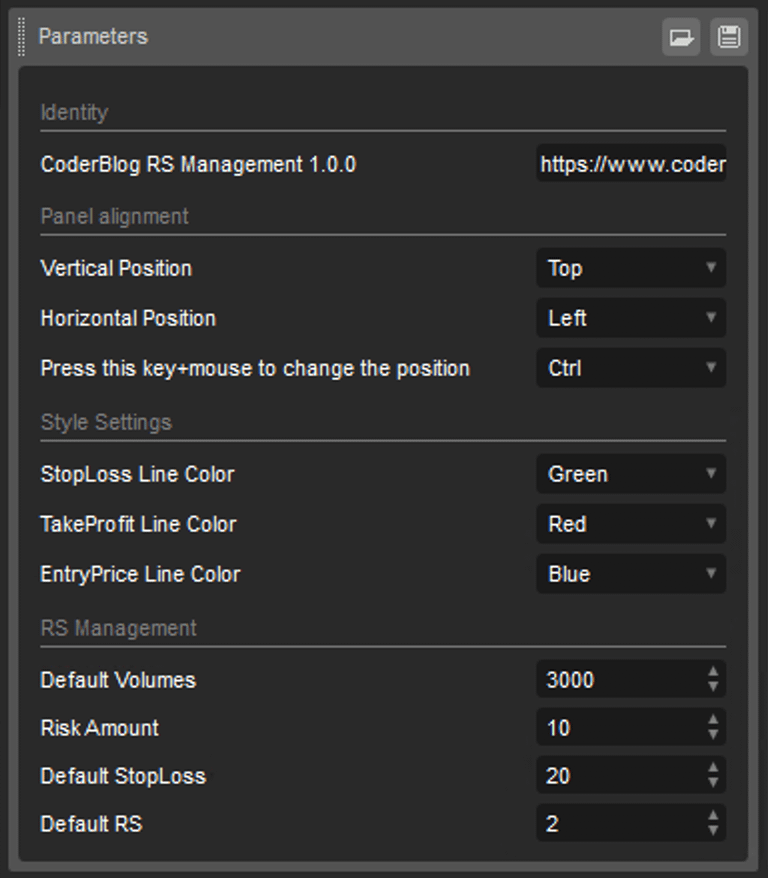Click the load parameters folder icon
Image resolution: width=768 pixels, height=878 pixels.
coord(681,37)
